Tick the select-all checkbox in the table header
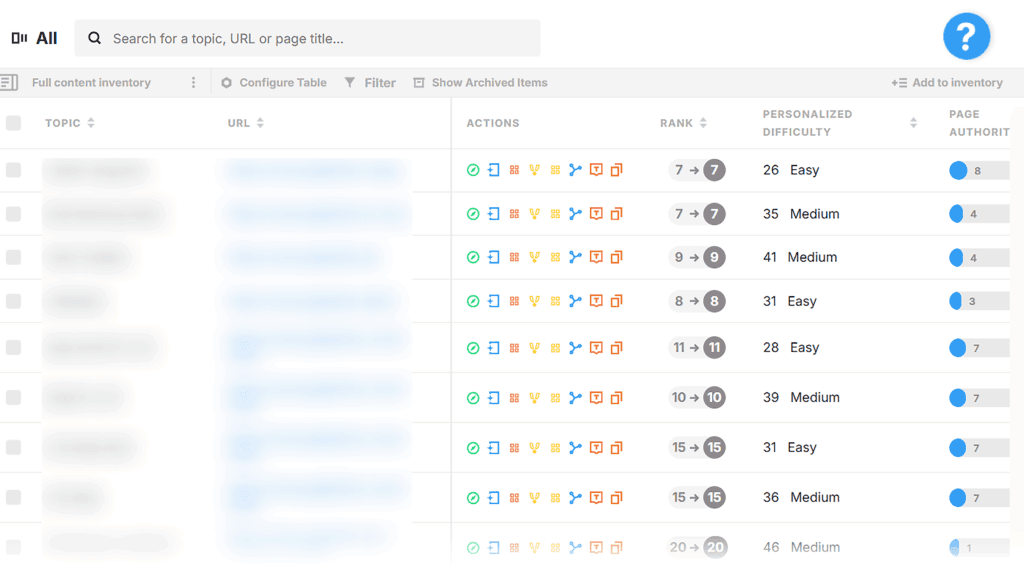 [13, 123]
